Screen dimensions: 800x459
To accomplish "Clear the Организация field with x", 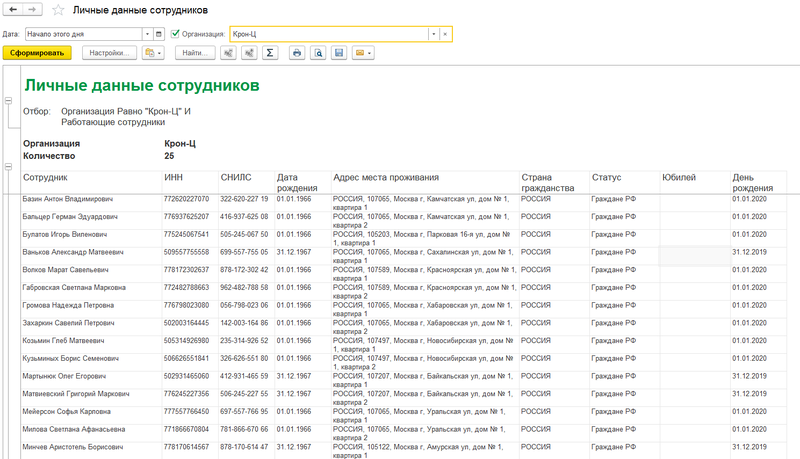I will tap(445, 34).
